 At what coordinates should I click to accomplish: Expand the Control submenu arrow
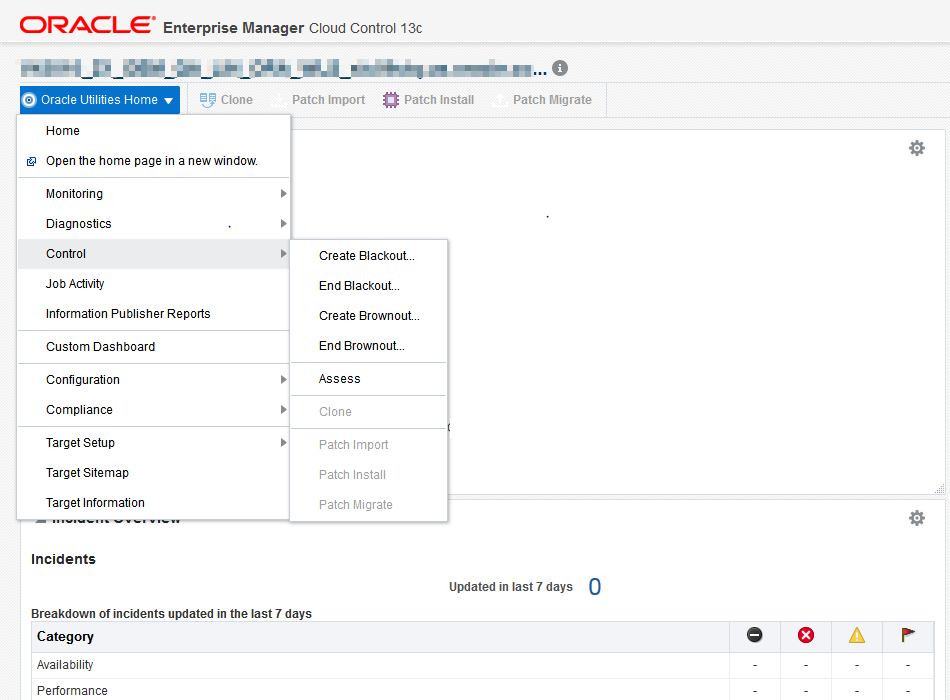(283, 254)
